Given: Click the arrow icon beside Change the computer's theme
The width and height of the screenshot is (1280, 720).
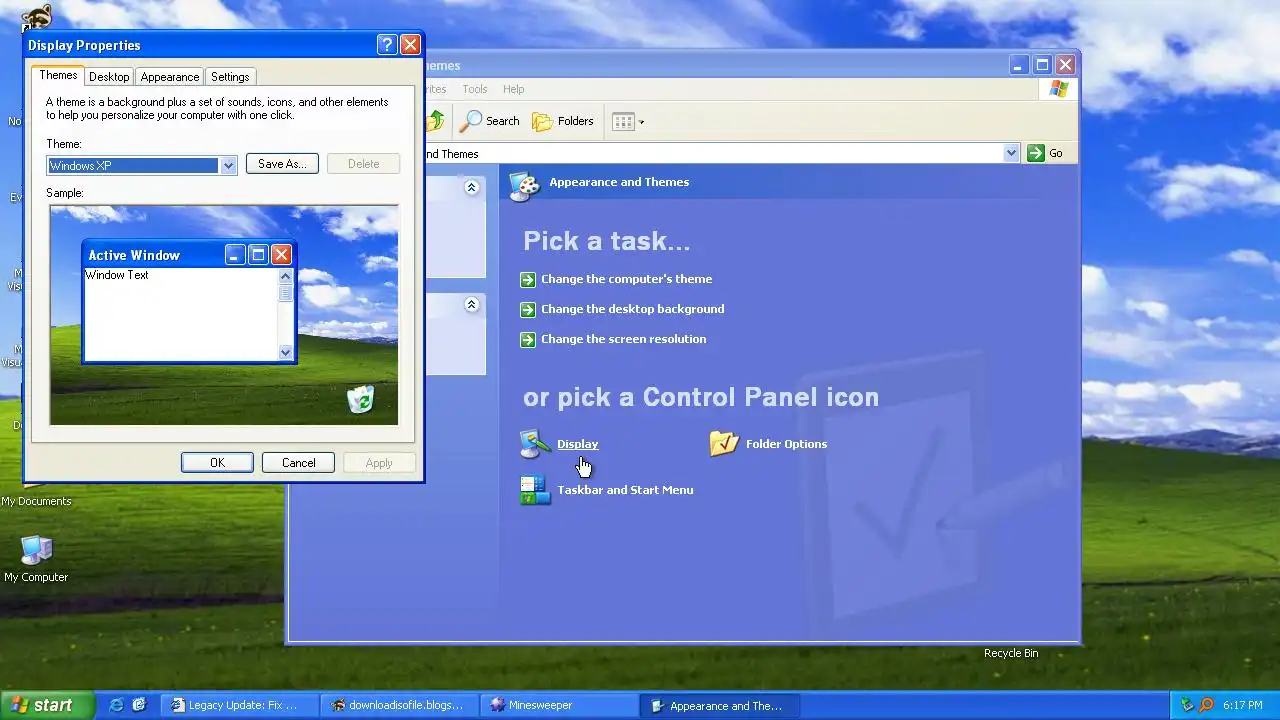Looking at the screenshot, I should (x=528, y=280).
